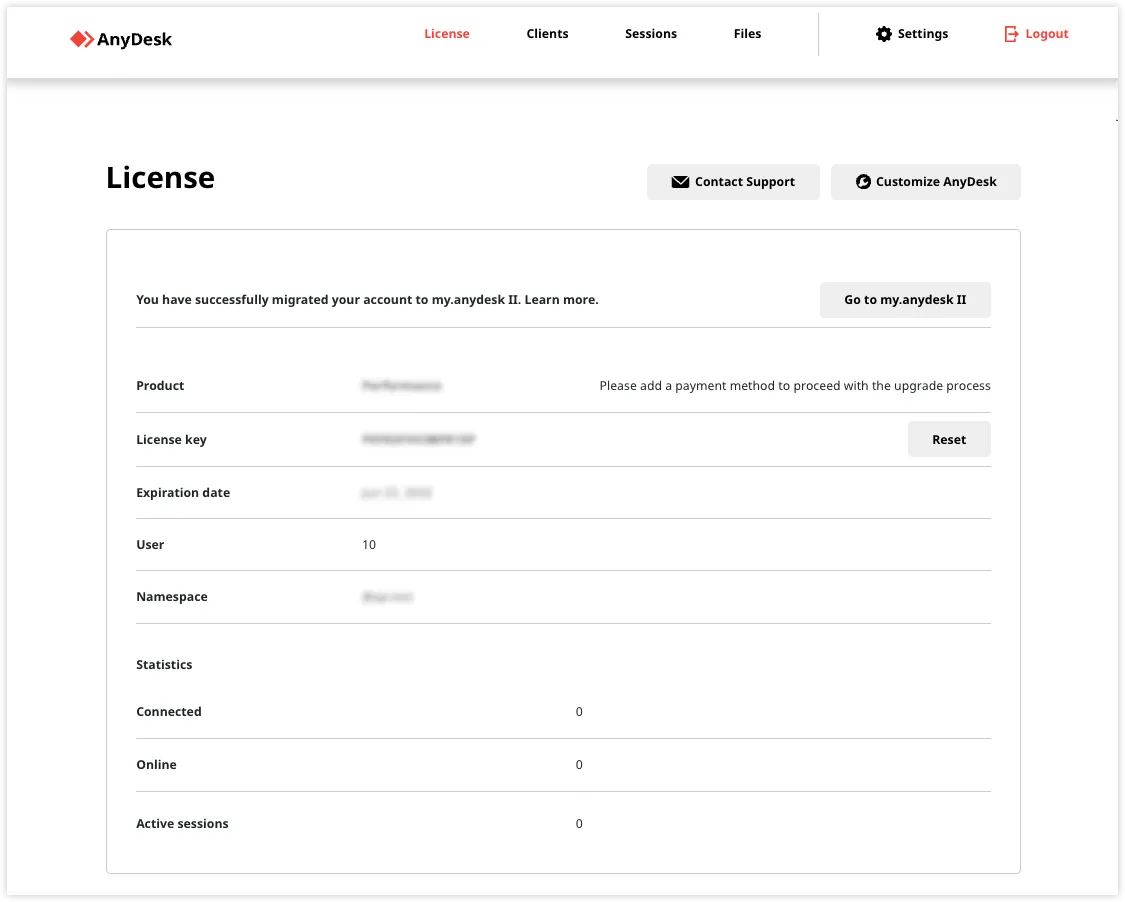Click the Expiration date value
This screenshot has width=1125, height=902.
pos(396,492)
